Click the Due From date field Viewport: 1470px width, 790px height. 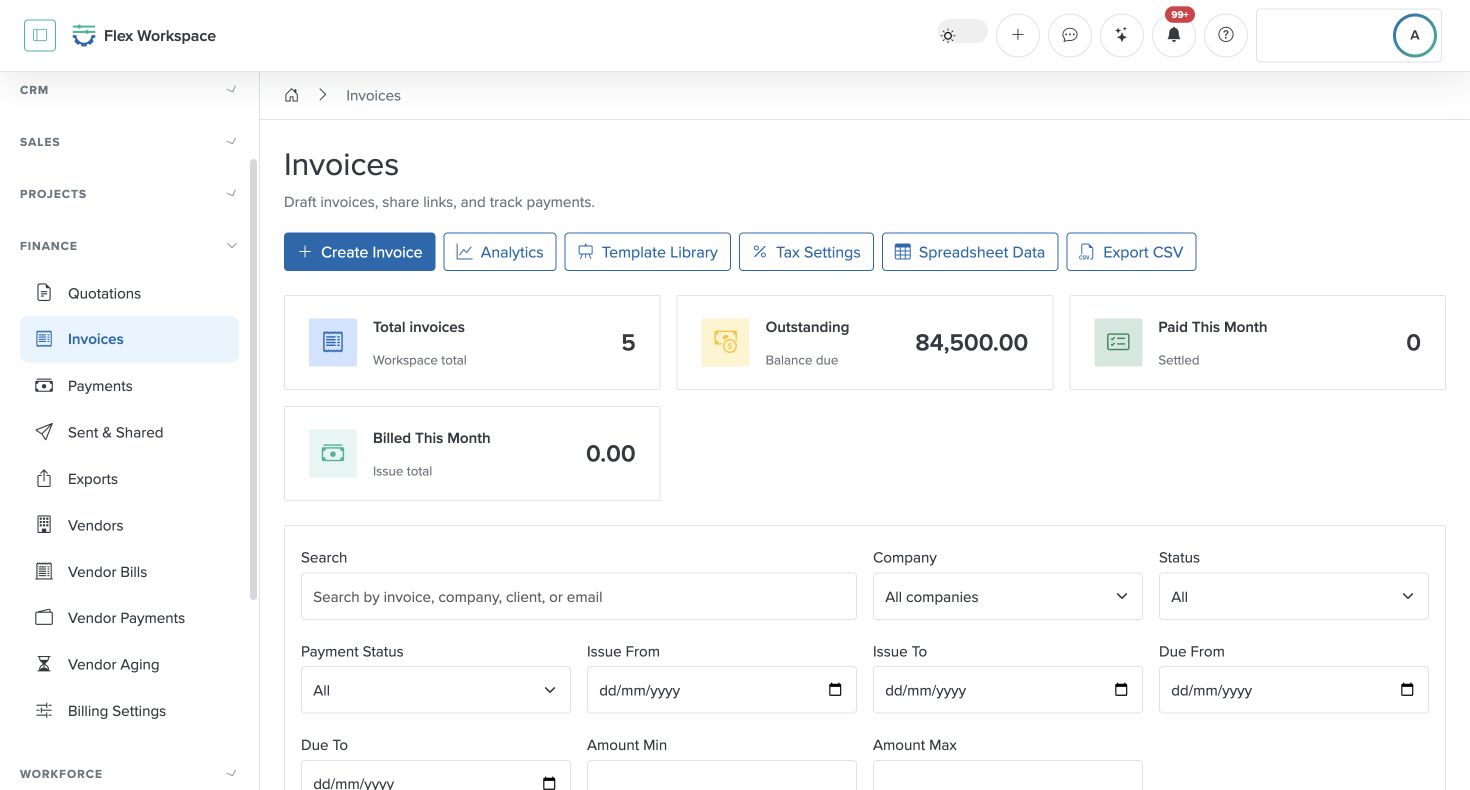(1293, 690)
